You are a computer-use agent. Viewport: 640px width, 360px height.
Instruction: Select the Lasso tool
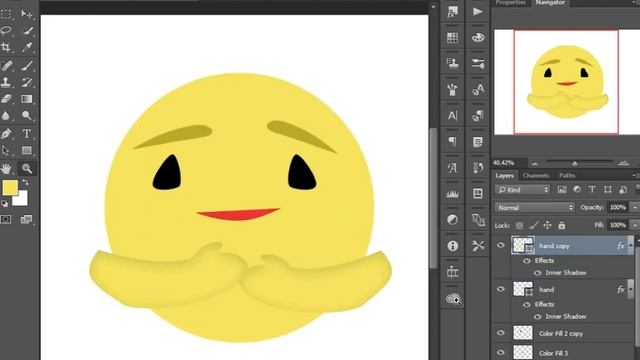coord(6,31)
